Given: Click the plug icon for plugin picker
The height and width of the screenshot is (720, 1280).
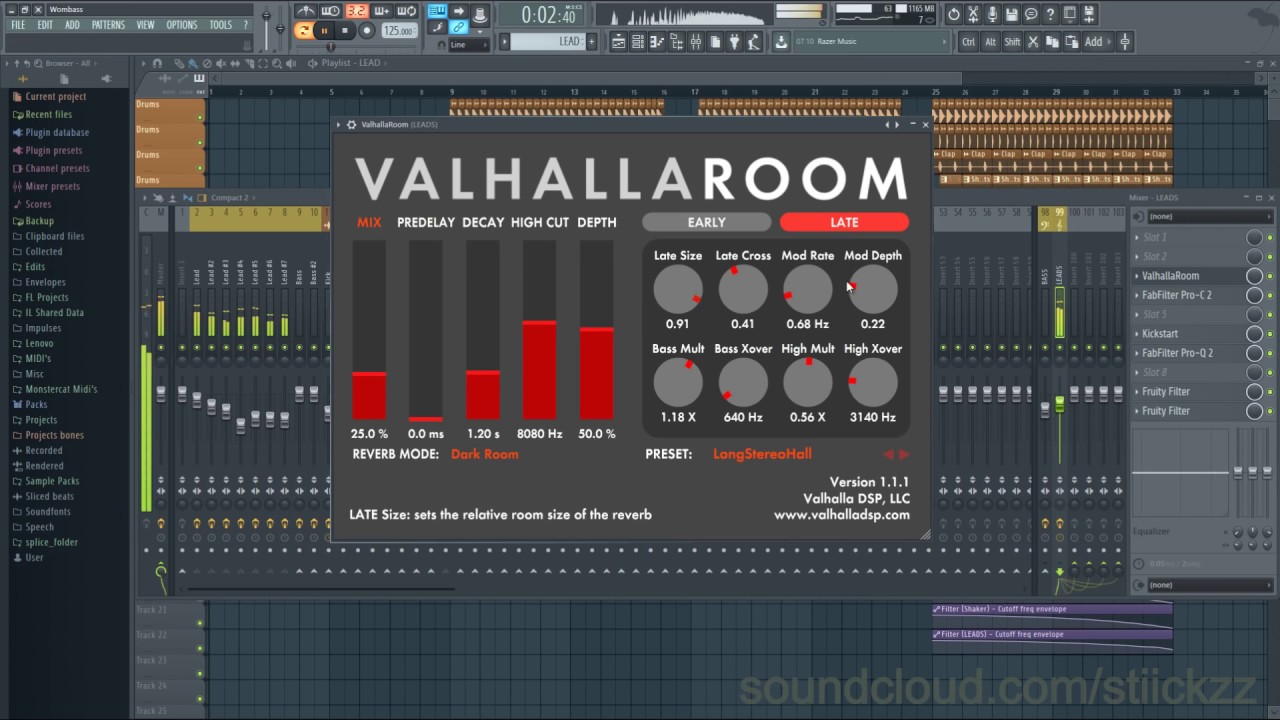Looking at the screenshot, I should (x=733, y=41).
